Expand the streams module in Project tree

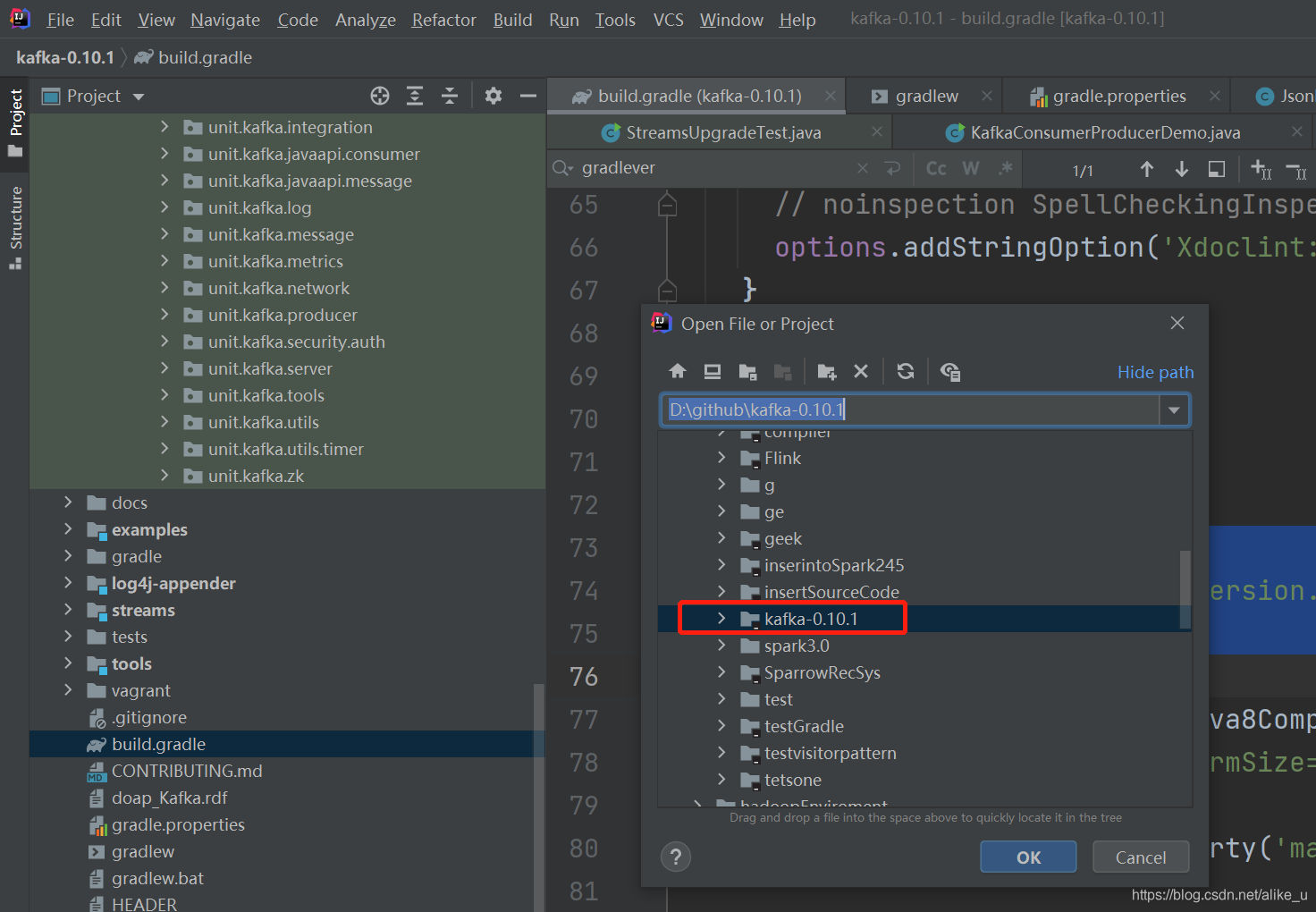click(68, 610)
